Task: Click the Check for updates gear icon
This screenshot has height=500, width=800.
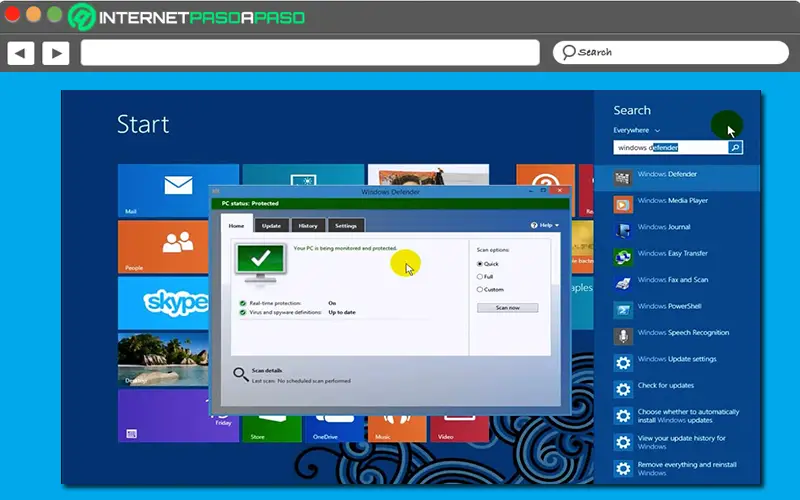Action: click(x=622, y=389)
